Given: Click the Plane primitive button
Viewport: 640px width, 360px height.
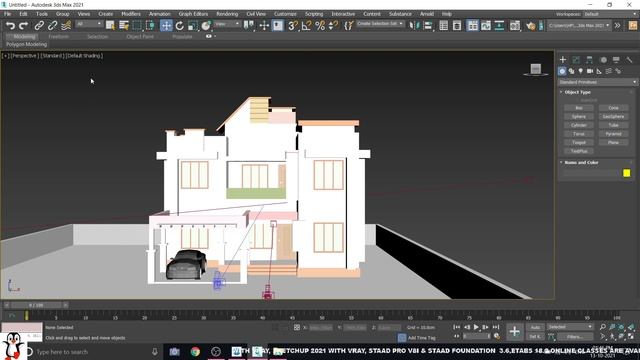Looking at the screenshot, I should [x=613, y=142].
